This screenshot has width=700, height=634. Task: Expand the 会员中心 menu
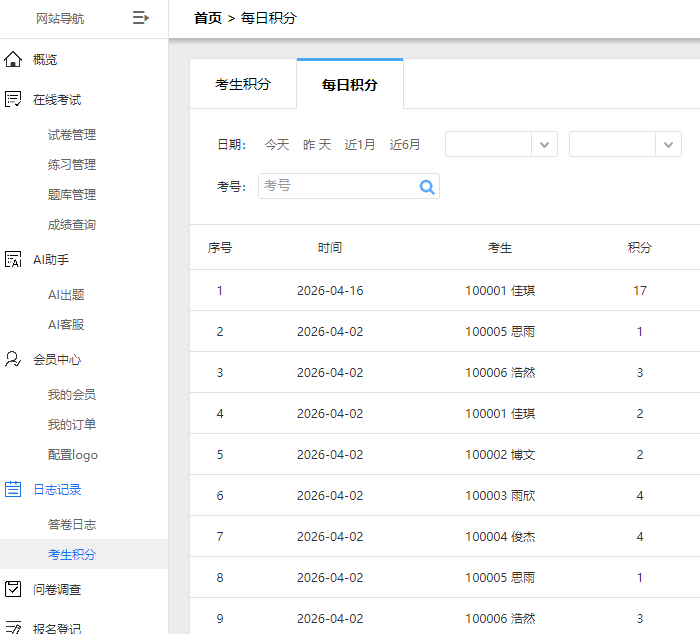tap(57, 359)
